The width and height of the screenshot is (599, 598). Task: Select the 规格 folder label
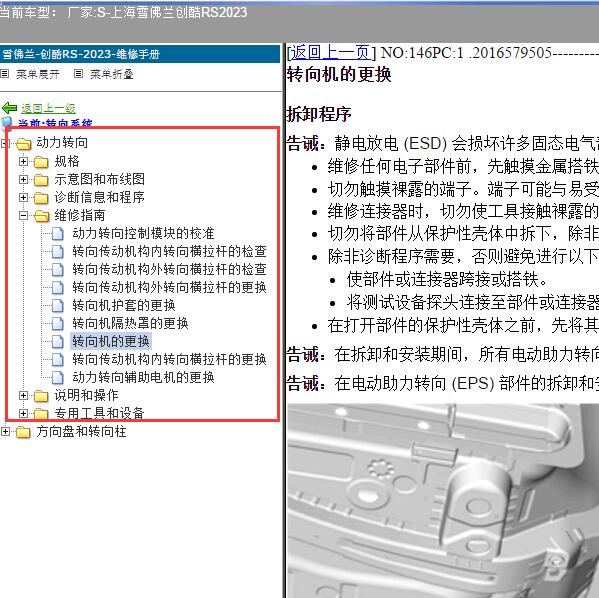pyautogui.click(x=67, y=161)
